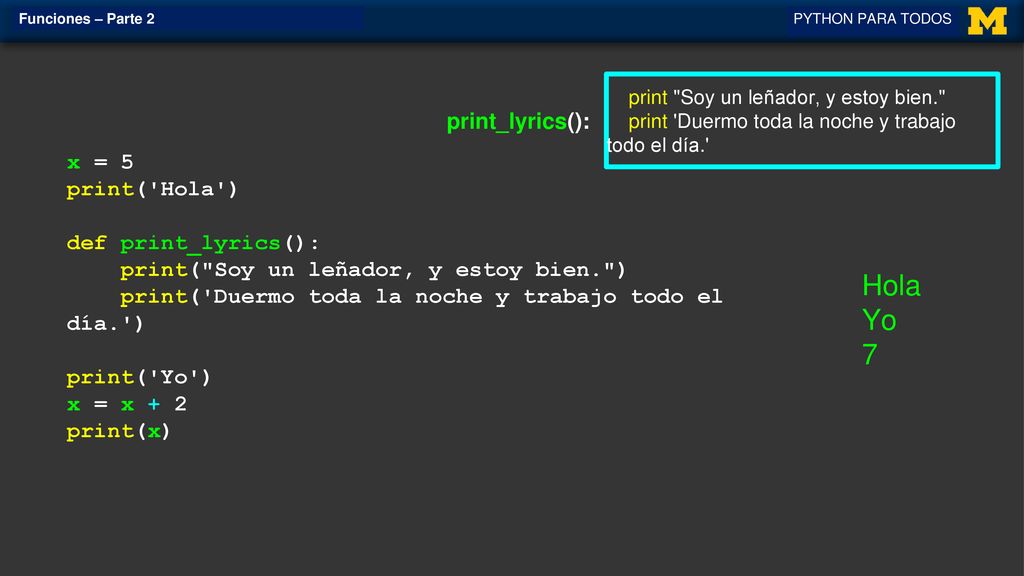
Task: Click the 'x = 5' code line
Action: 100,162
